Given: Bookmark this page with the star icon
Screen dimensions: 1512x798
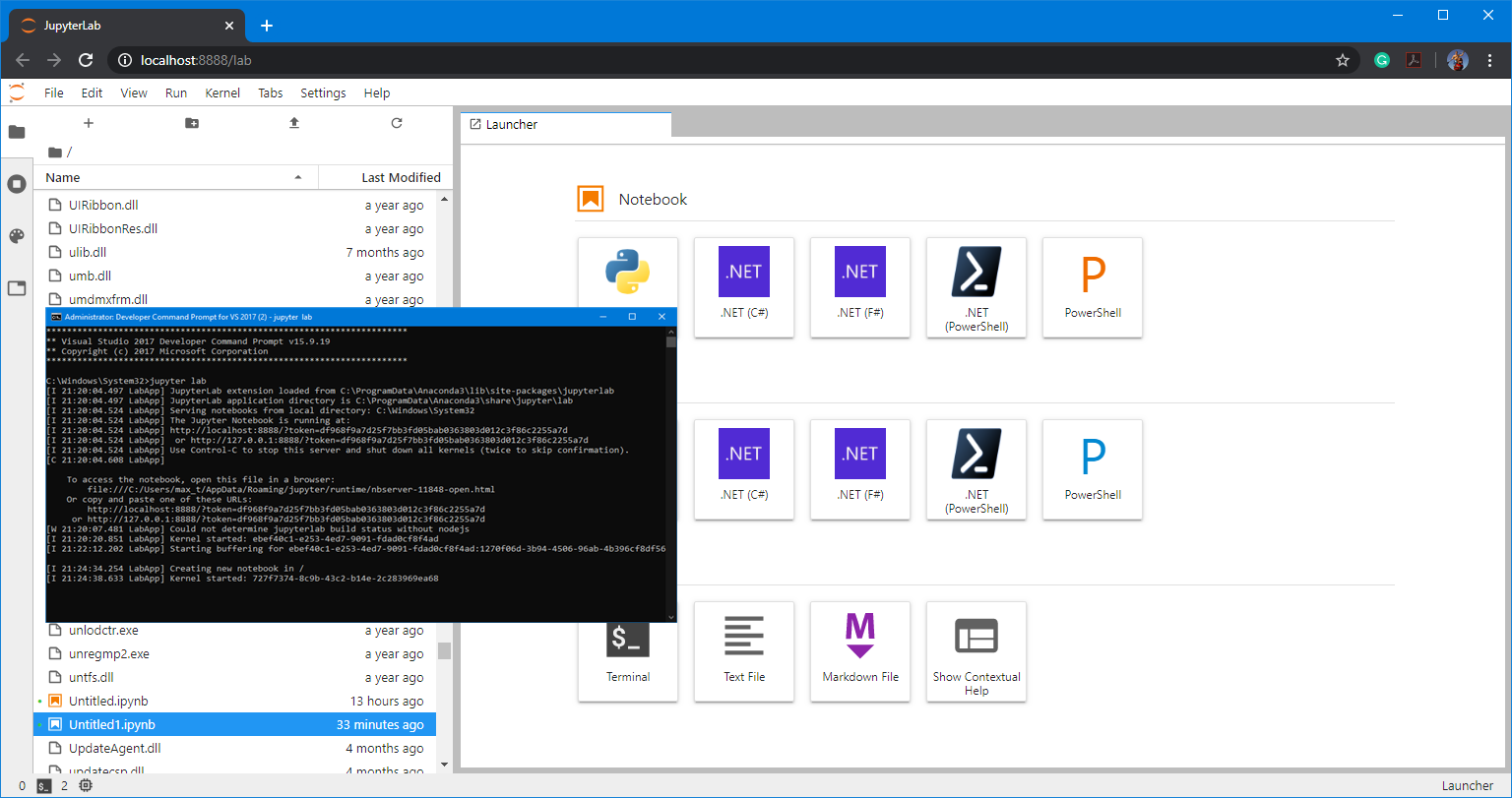Looking at the screenshot, I should point(1343,60).
